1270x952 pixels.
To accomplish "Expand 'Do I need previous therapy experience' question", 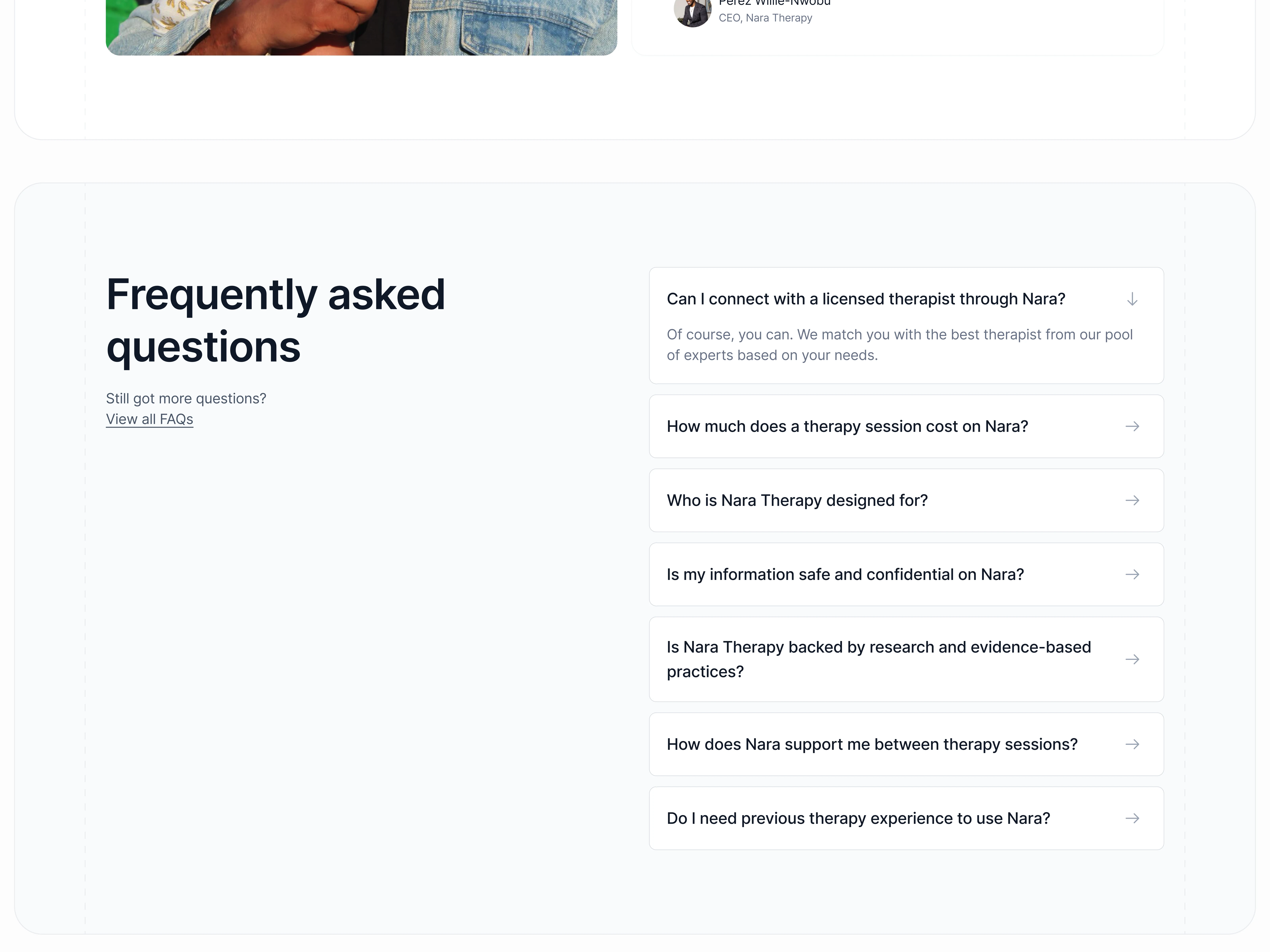I will tap(858, 818).
